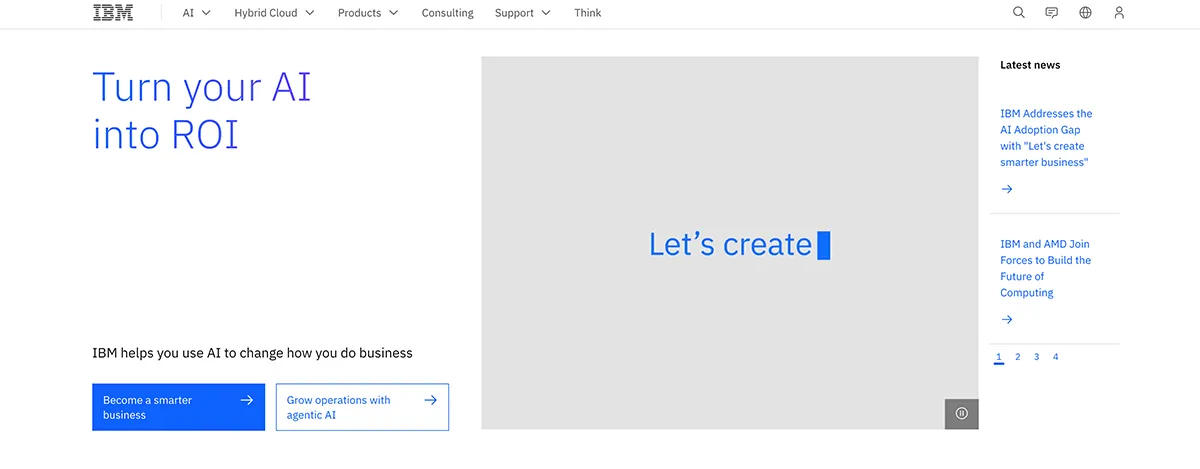This screenshot has width=1200, height=469.
Task: Click Become a smarter business button
Action: 179,407
